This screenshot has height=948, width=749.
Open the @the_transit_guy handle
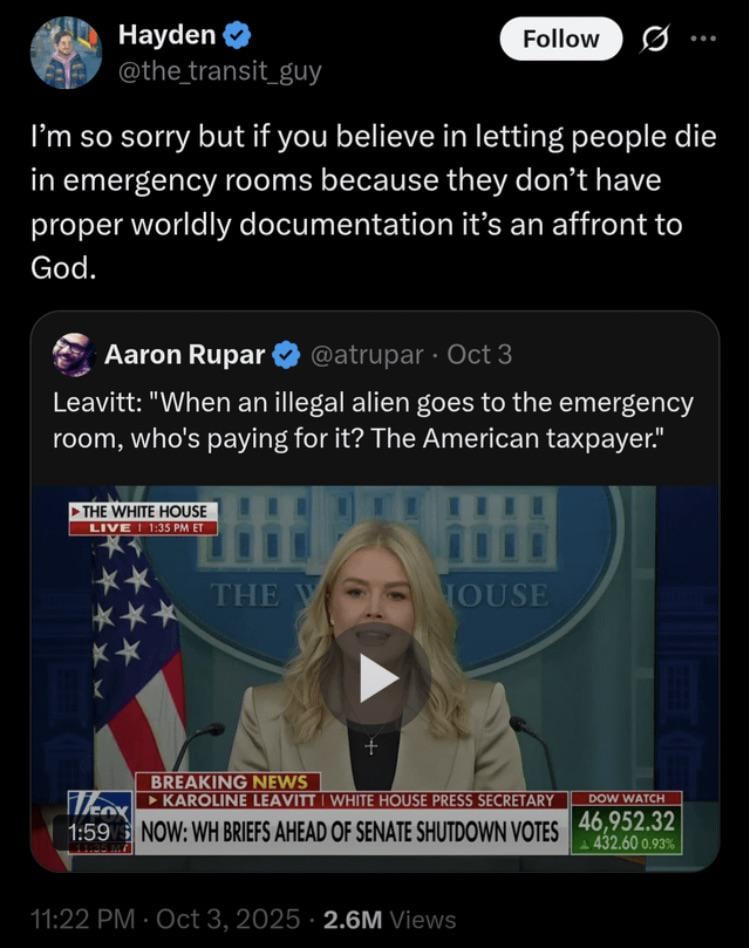(220, 72)
